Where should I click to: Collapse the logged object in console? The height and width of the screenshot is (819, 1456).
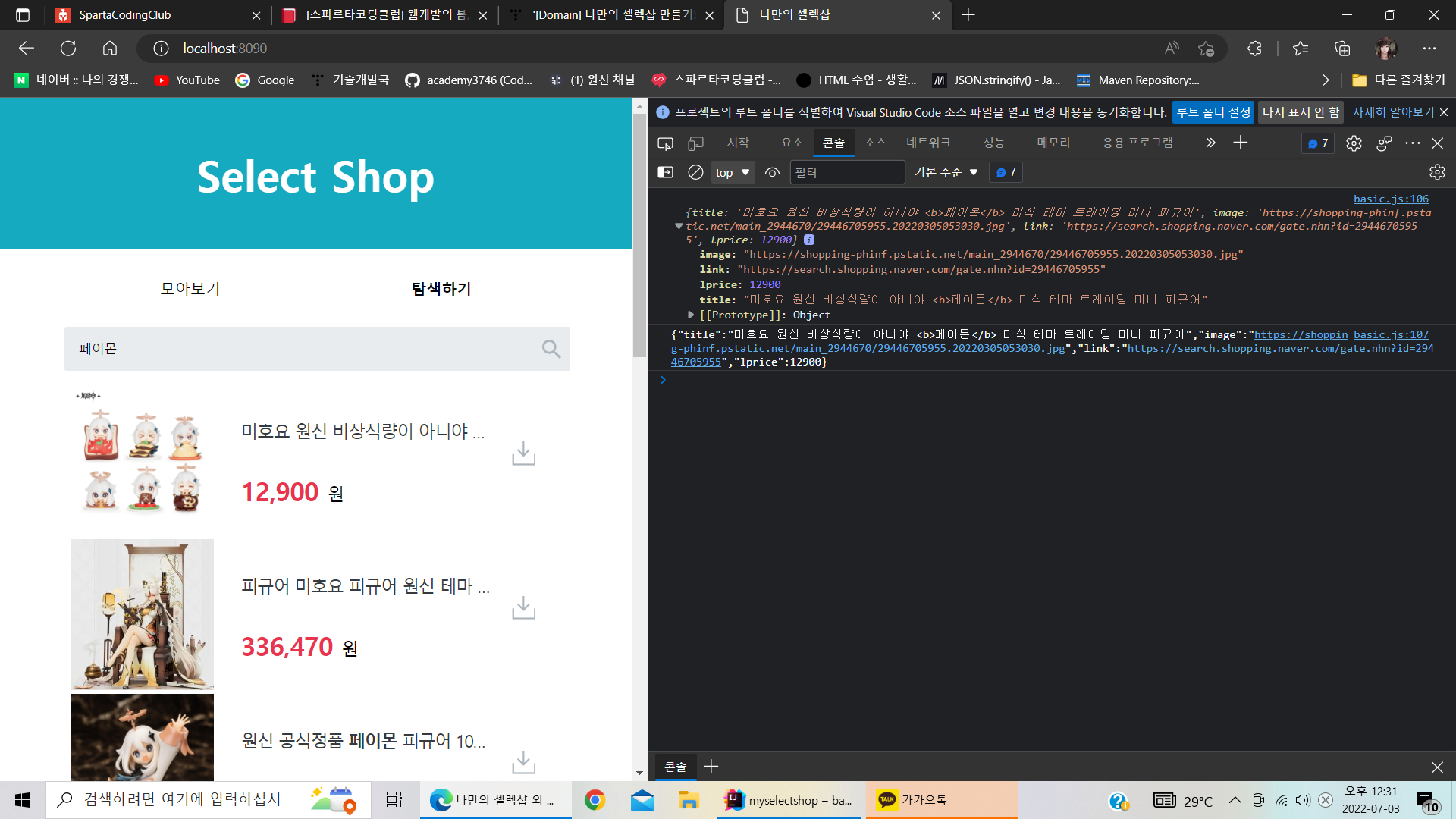pos(679,226)
